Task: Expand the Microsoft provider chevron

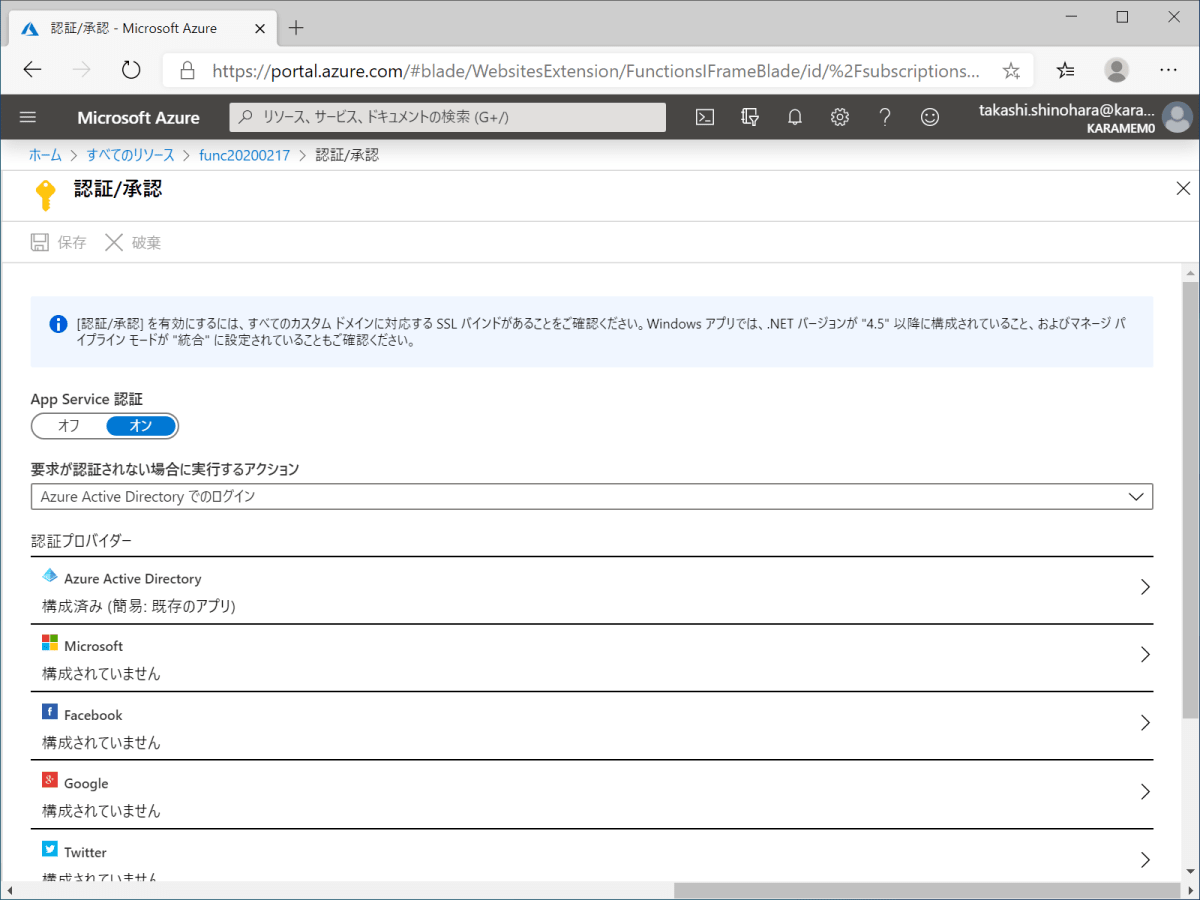Action: (x=1145, y=655)
